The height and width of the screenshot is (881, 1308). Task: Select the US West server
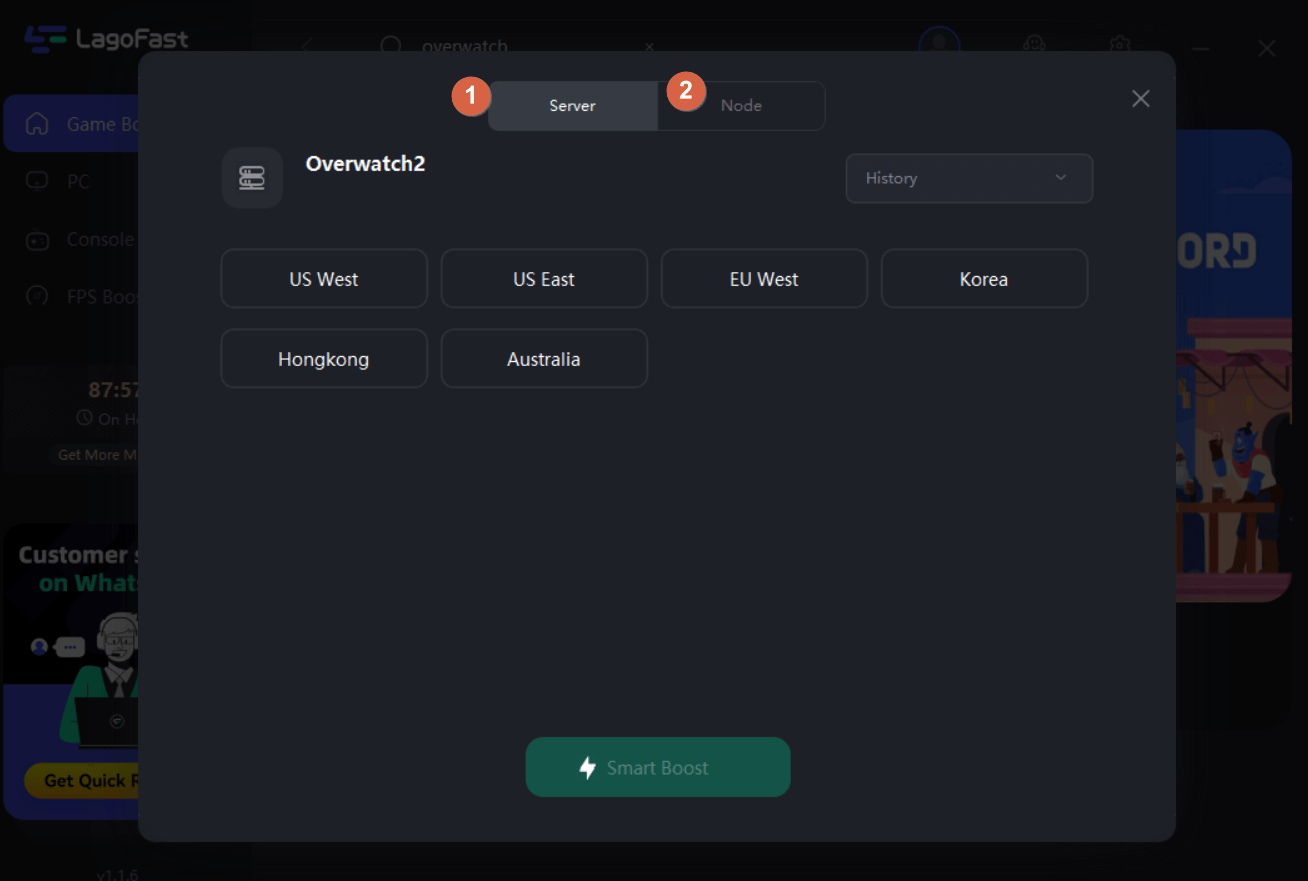(324, 279)
